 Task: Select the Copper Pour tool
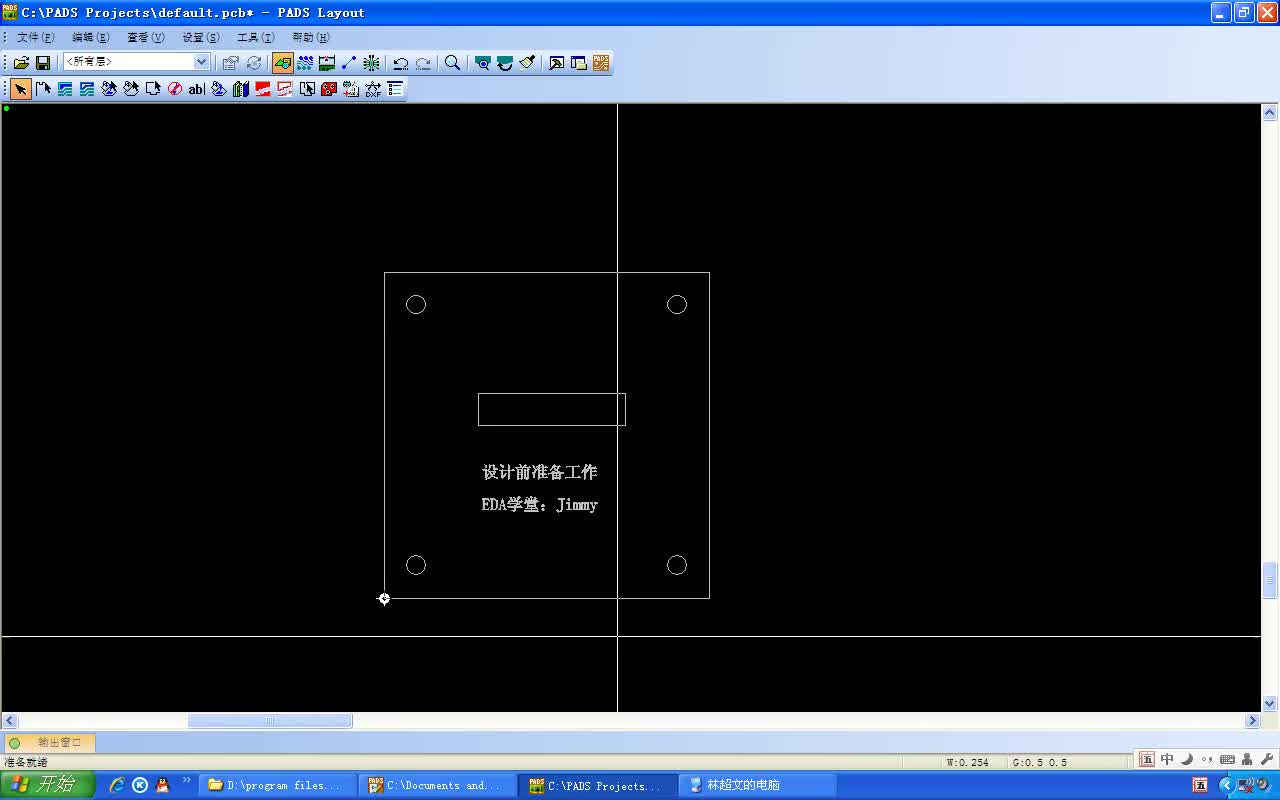109,89
